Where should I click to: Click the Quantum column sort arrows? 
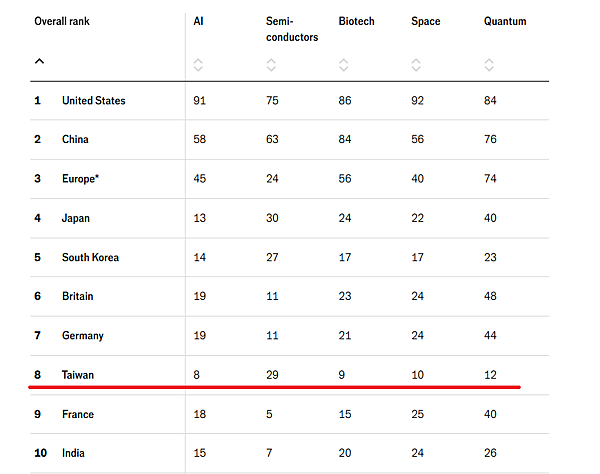(489, 65)
